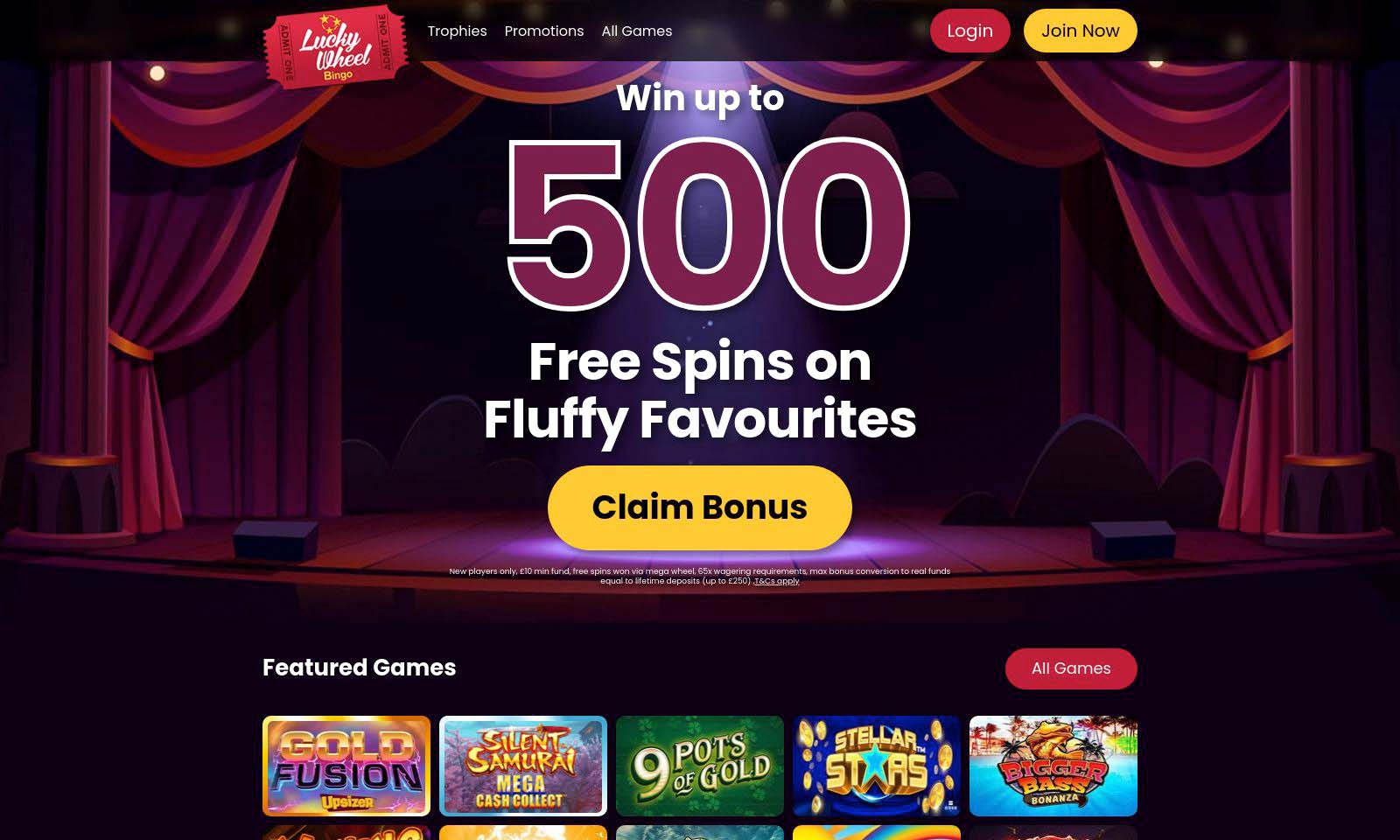Open the Bigger Bass Bonanza game tile
1400x840 pixels.
1053,766
